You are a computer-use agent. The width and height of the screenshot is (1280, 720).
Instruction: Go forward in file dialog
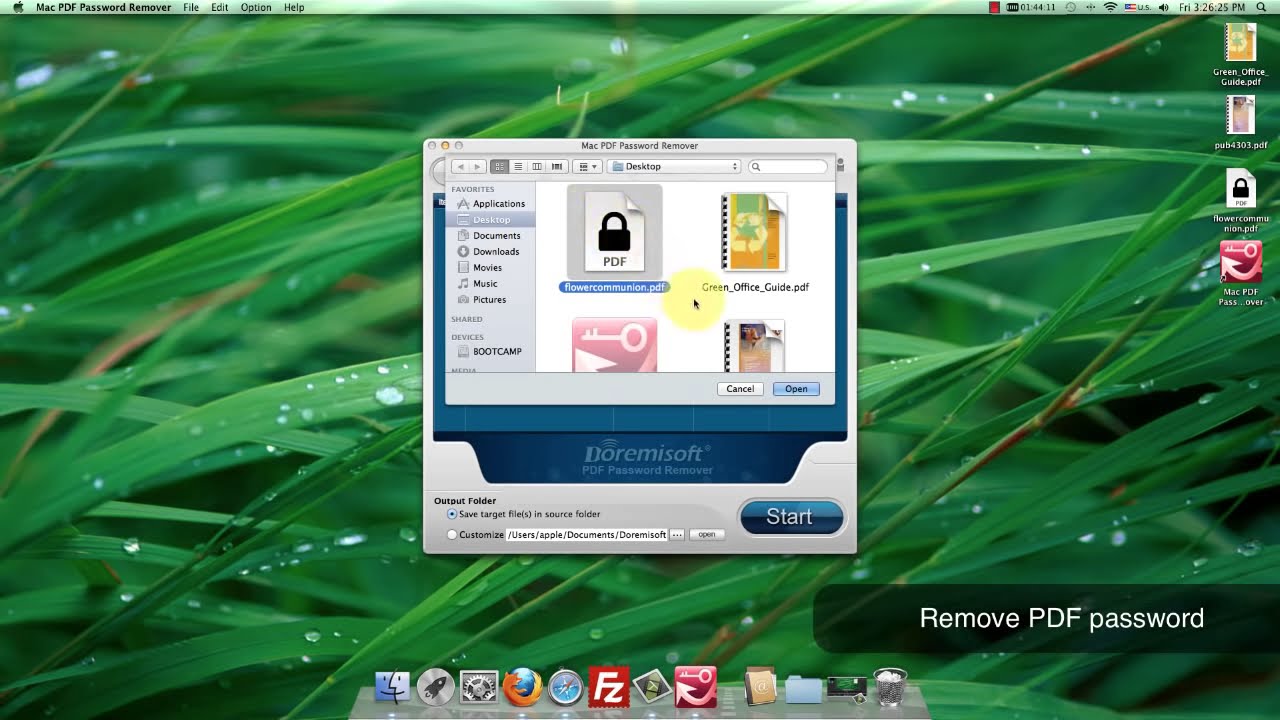[477, 167]
